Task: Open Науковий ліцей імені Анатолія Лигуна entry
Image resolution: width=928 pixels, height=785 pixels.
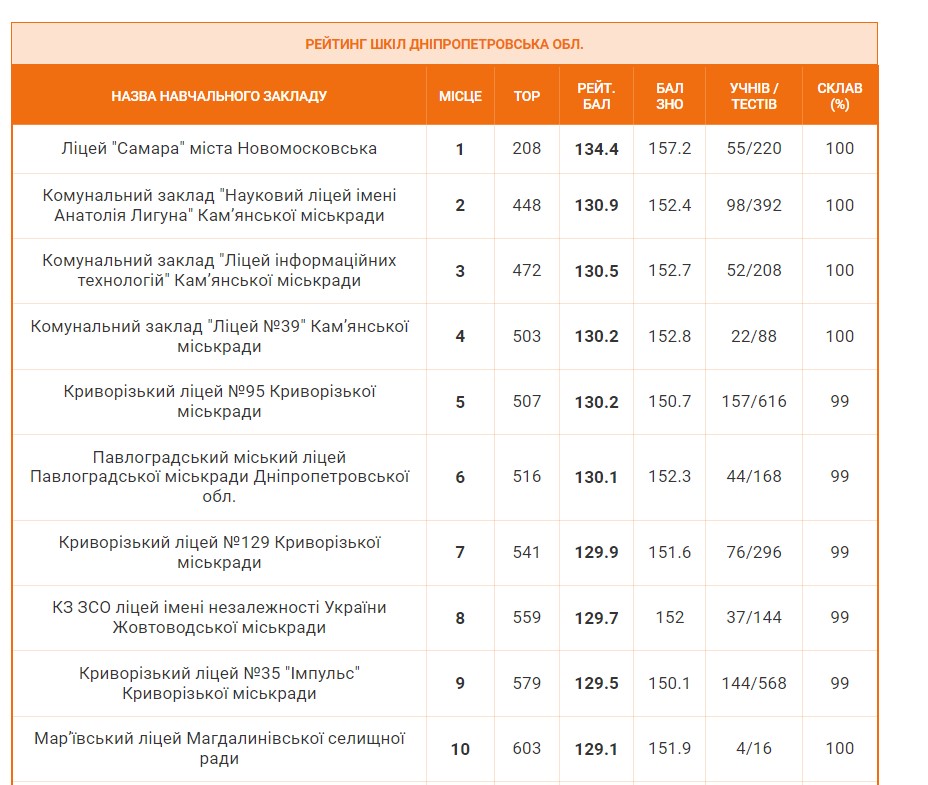Action: pos(219,205)
